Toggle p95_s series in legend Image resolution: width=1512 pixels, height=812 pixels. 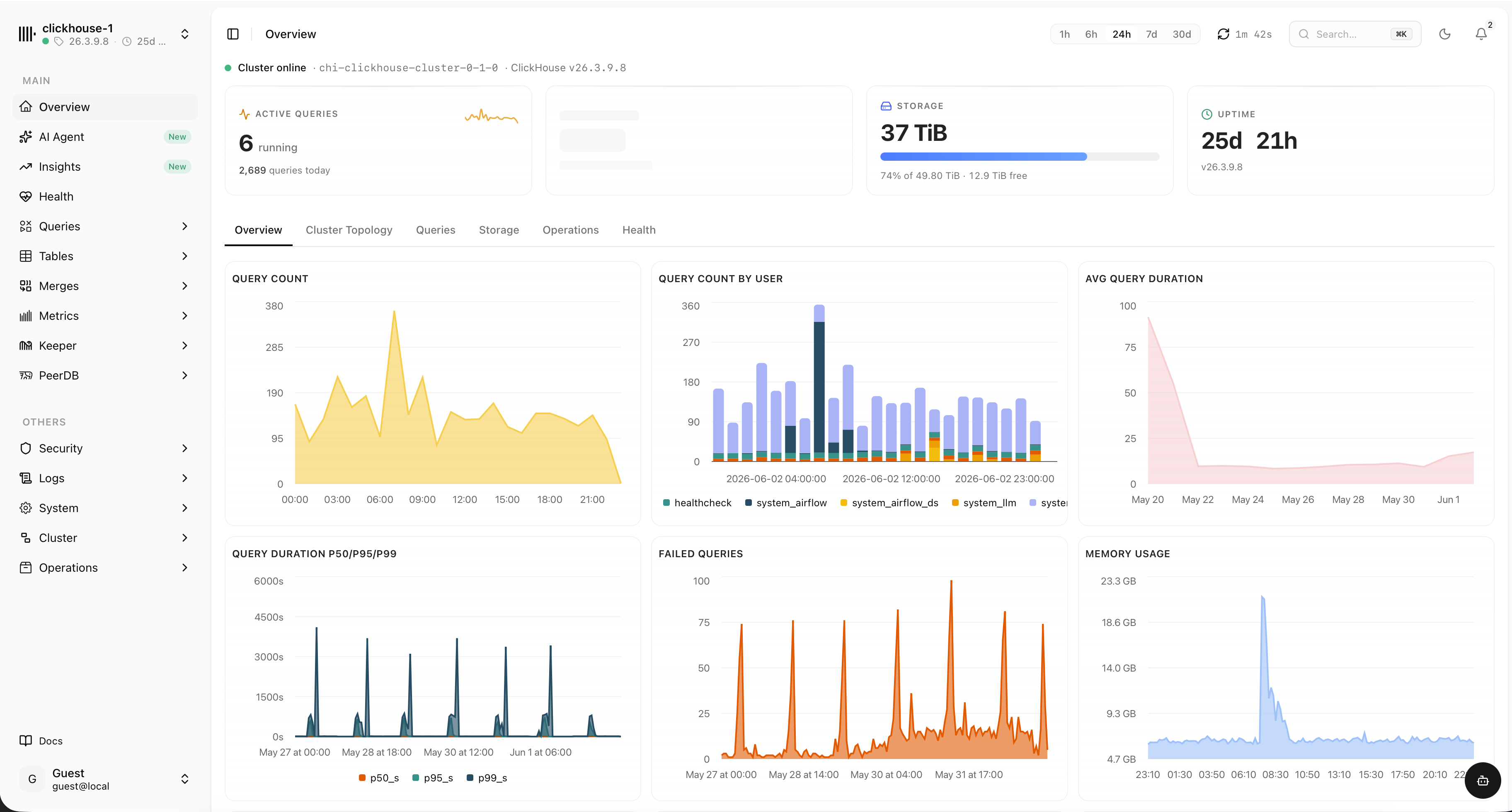[x=433, y=778]
